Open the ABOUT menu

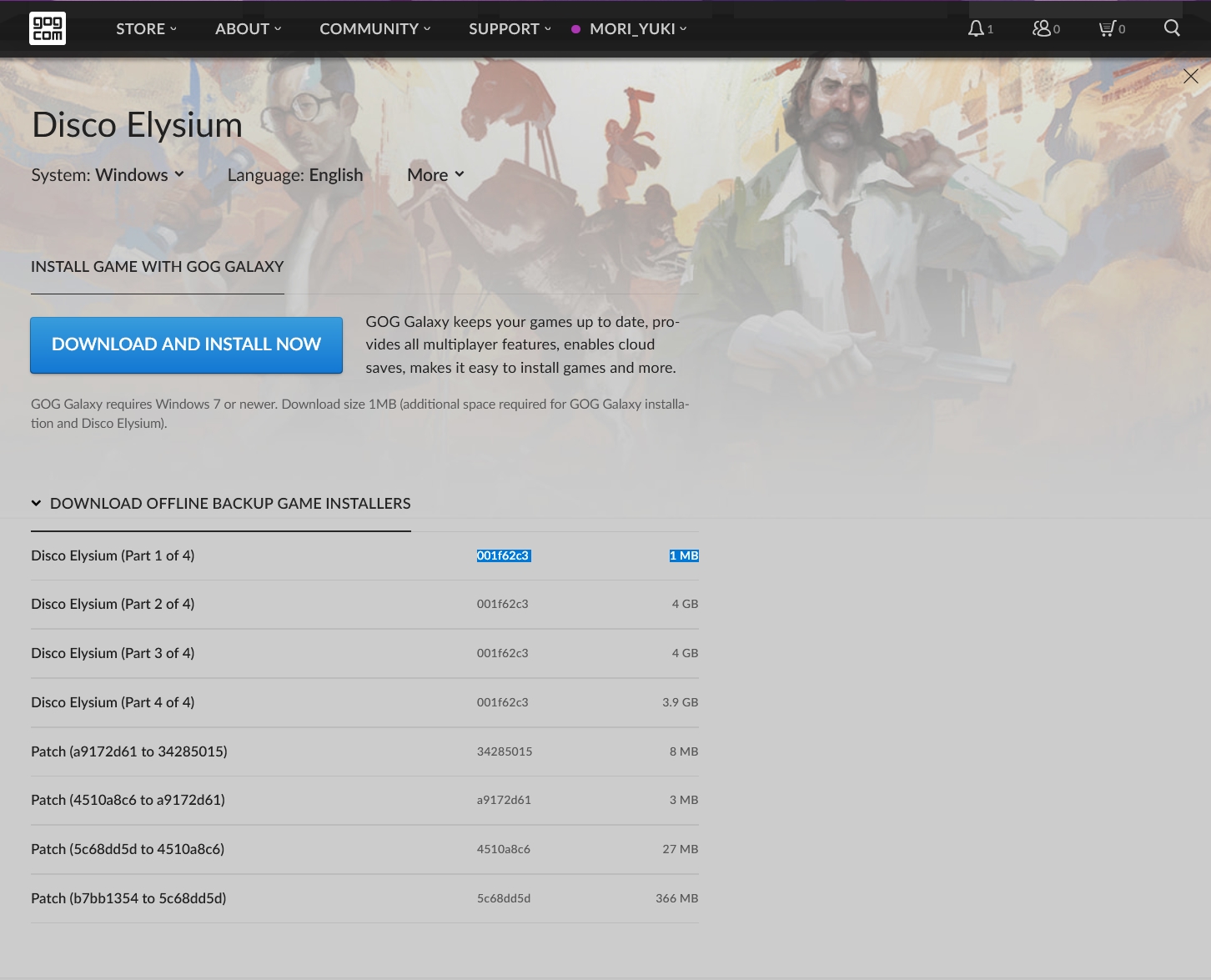(249, 28)
